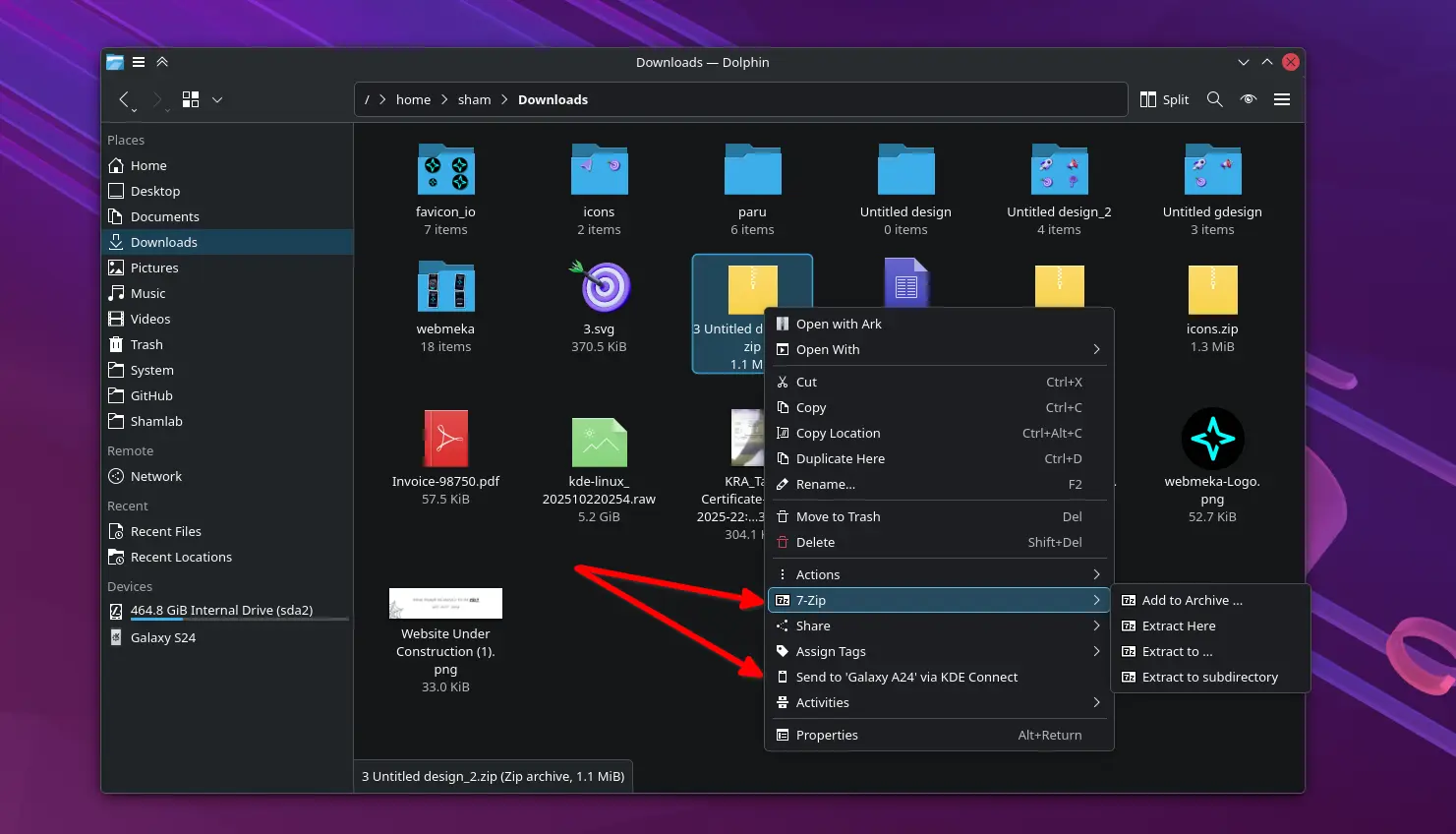
Task: Open Network under the Remote section
Action: coord(155,476)
